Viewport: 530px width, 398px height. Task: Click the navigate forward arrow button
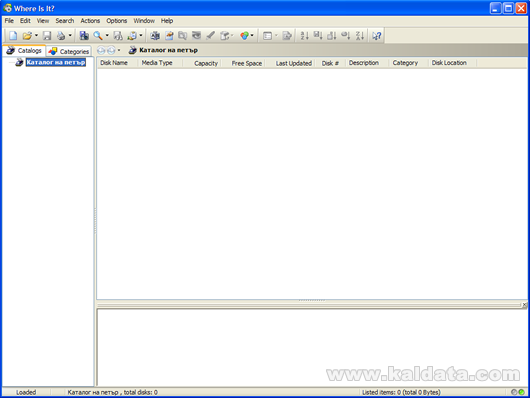(x=111, y=51)
